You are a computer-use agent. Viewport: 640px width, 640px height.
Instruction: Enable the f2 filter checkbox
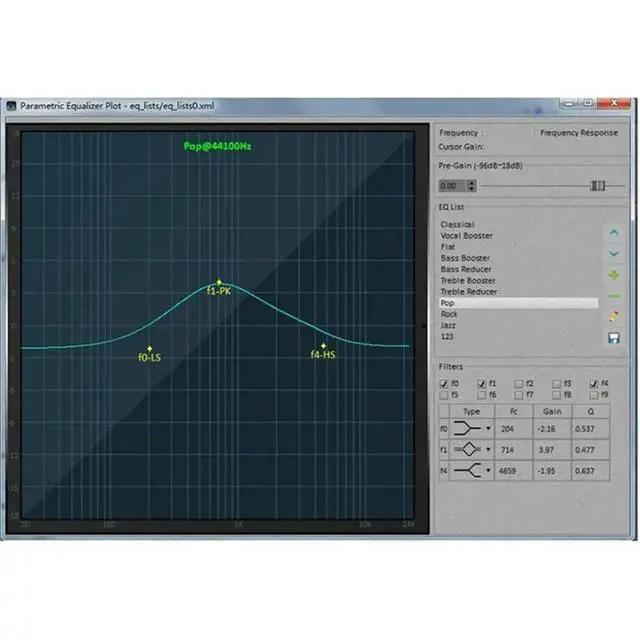pos(519,383)
